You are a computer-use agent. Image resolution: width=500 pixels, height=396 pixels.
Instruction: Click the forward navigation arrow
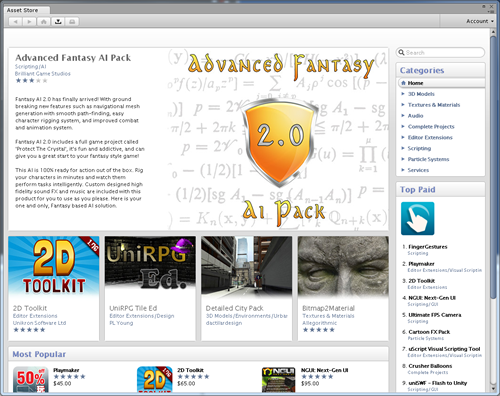click(x=29, y=22)
